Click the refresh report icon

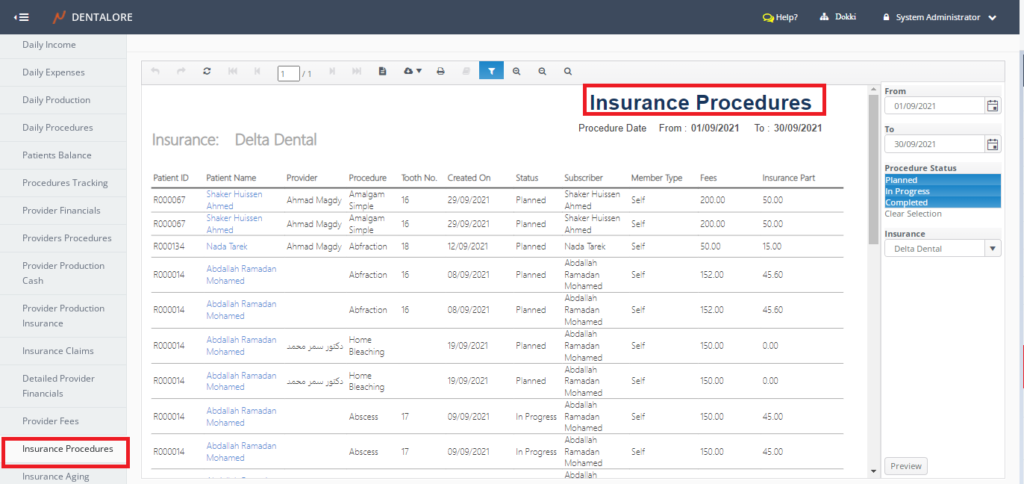[207, 71]
